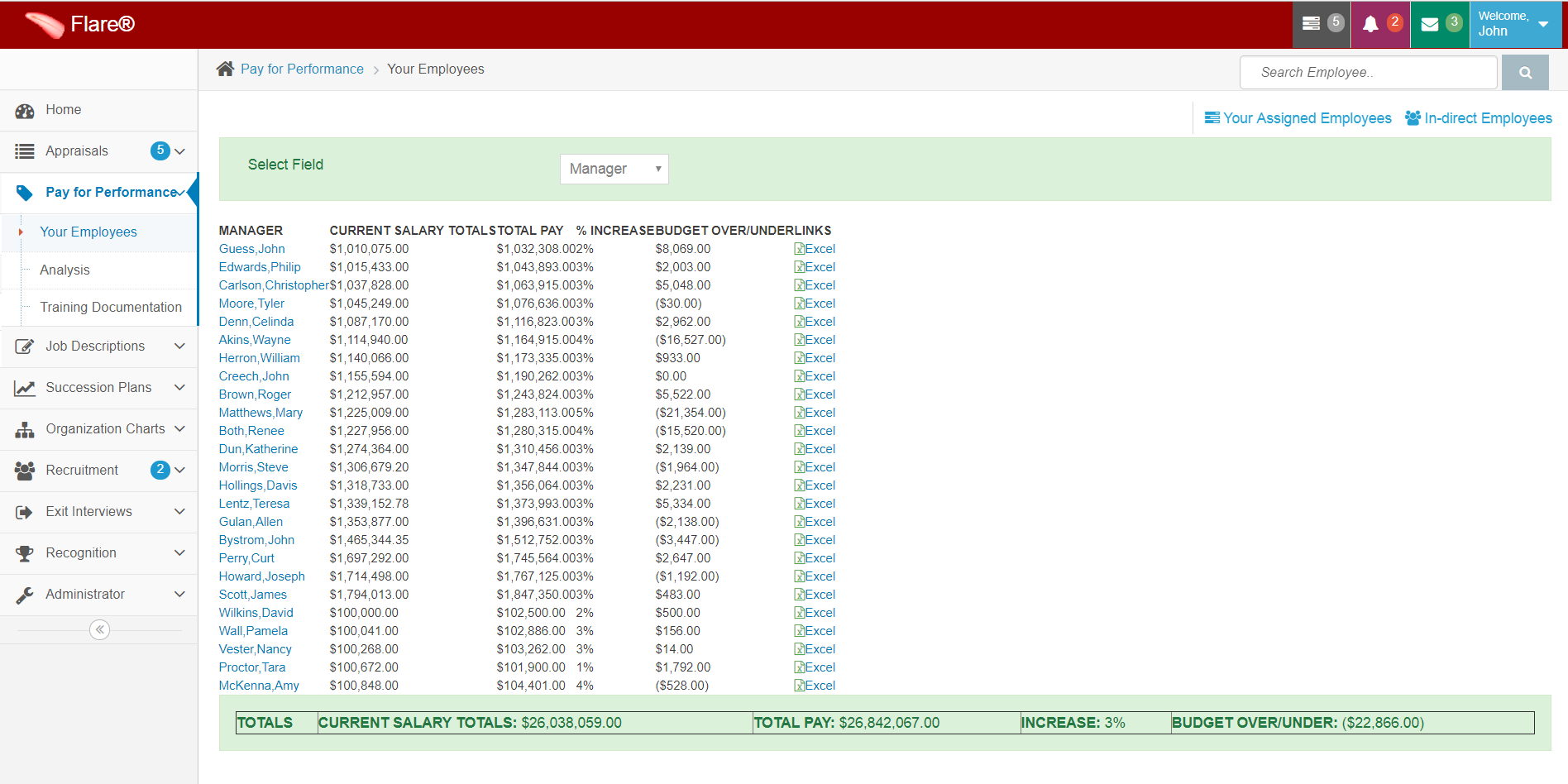1568x784 pixels.
Task: Open the Analysis submenu item
Action: coord(65,270)
